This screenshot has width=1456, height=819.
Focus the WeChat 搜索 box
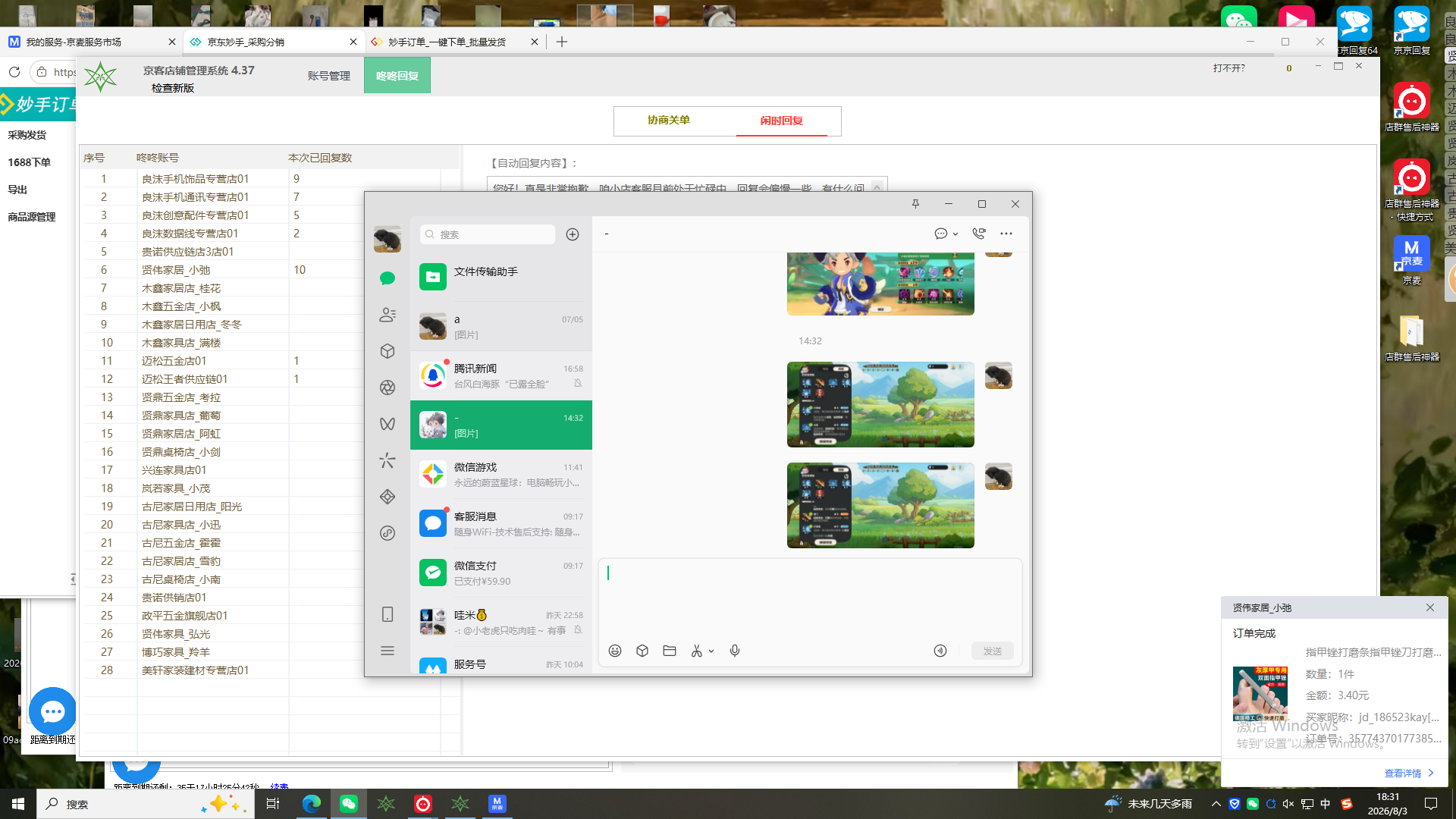click(488, 234)
